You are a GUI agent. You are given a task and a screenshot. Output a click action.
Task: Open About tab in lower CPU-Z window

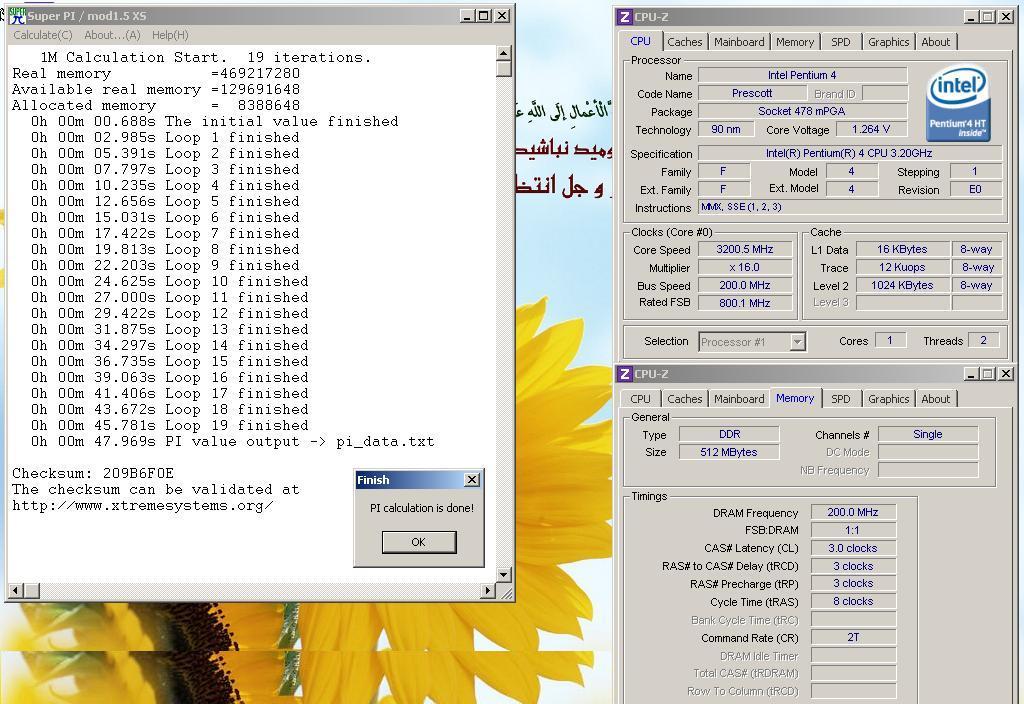(935, 399)
